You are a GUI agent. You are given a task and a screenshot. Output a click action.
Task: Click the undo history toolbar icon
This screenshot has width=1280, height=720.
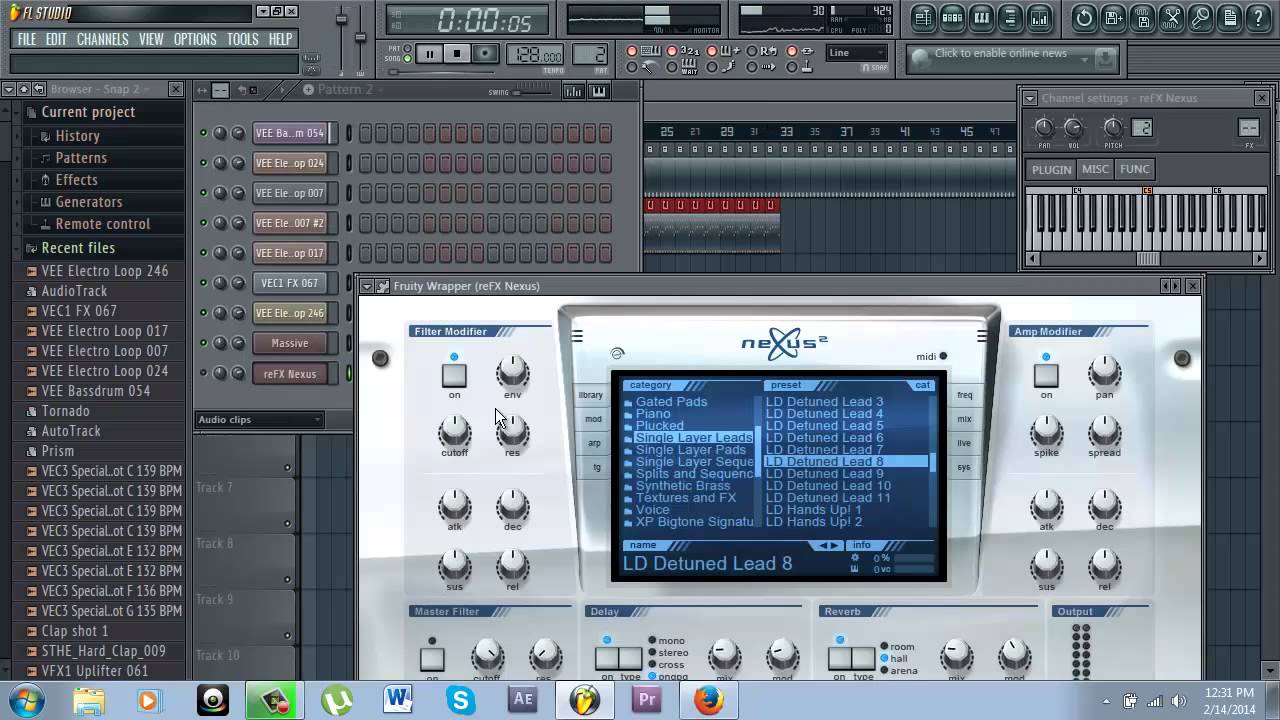click(1084, 18)
